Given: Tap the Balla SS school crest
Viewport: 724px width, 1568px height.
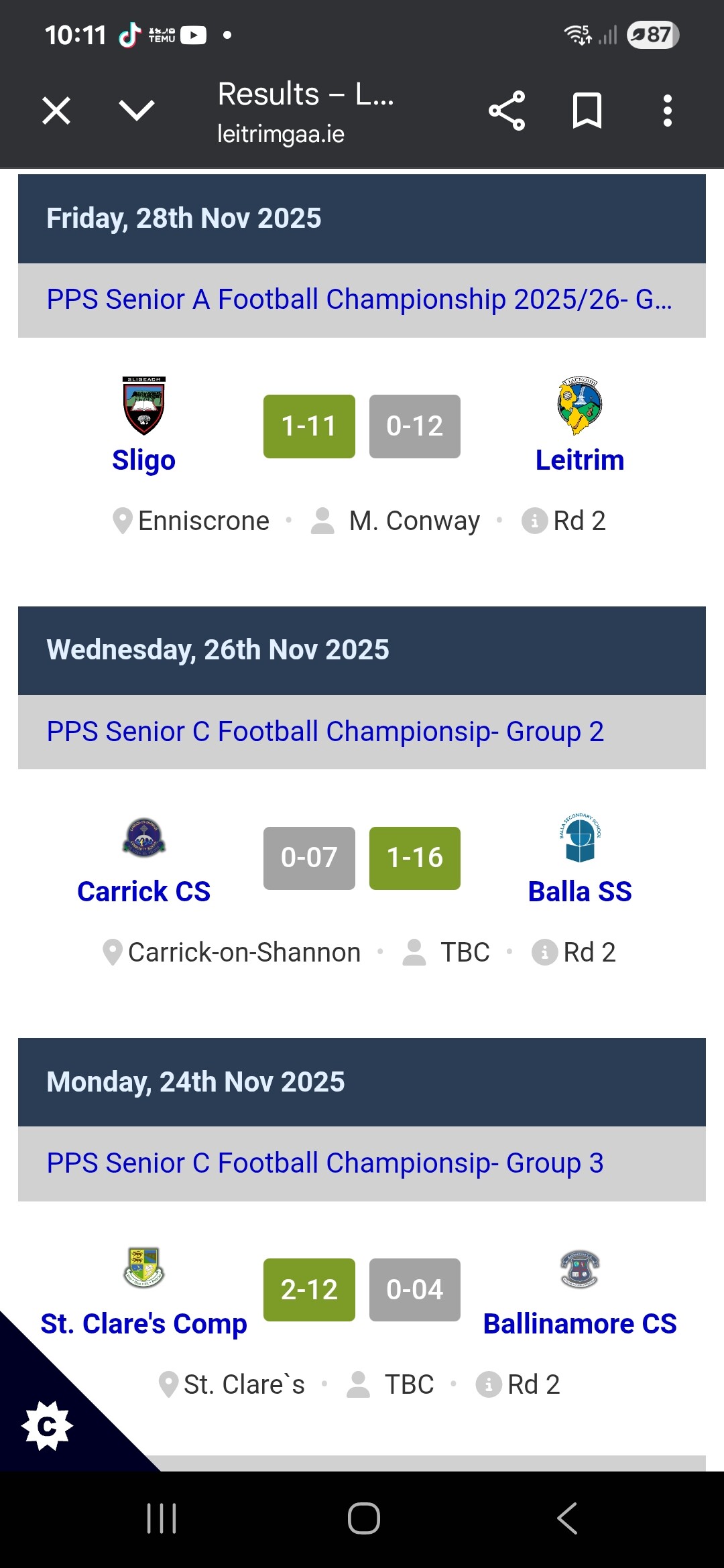Looking at the screenshot, I should (580, 838).
